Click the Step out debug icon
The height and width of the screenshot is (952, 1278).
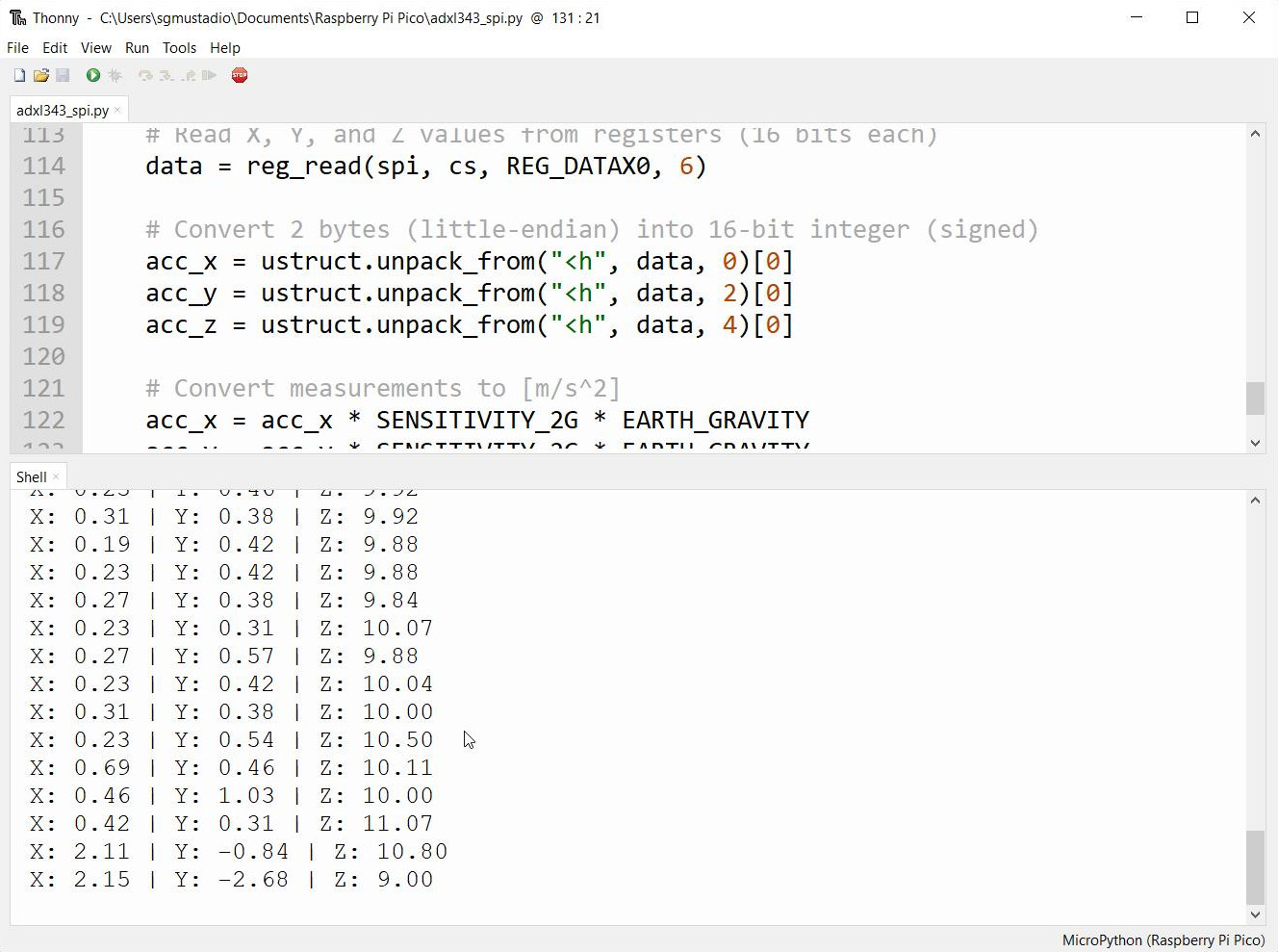pyautogui.click(x=188, y=75)
